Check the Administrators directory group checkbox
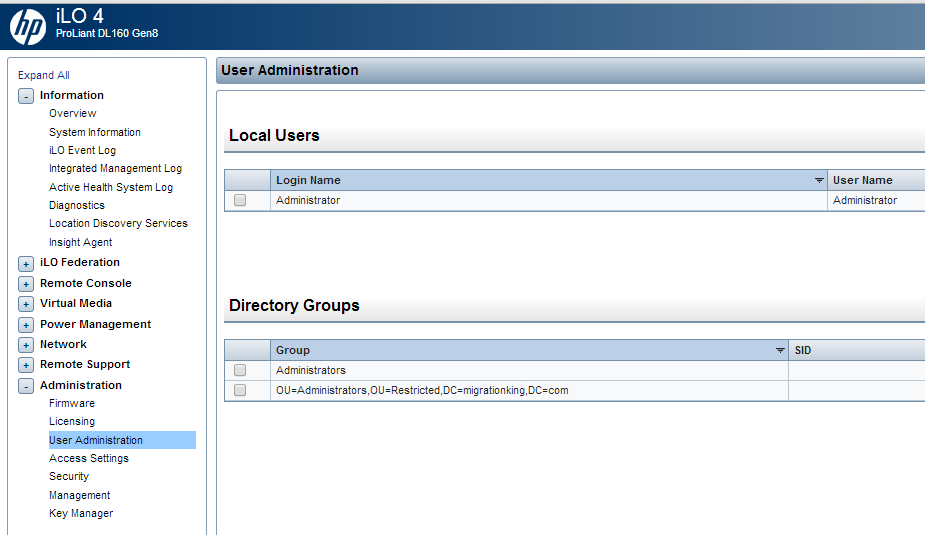 pos(240,370)
